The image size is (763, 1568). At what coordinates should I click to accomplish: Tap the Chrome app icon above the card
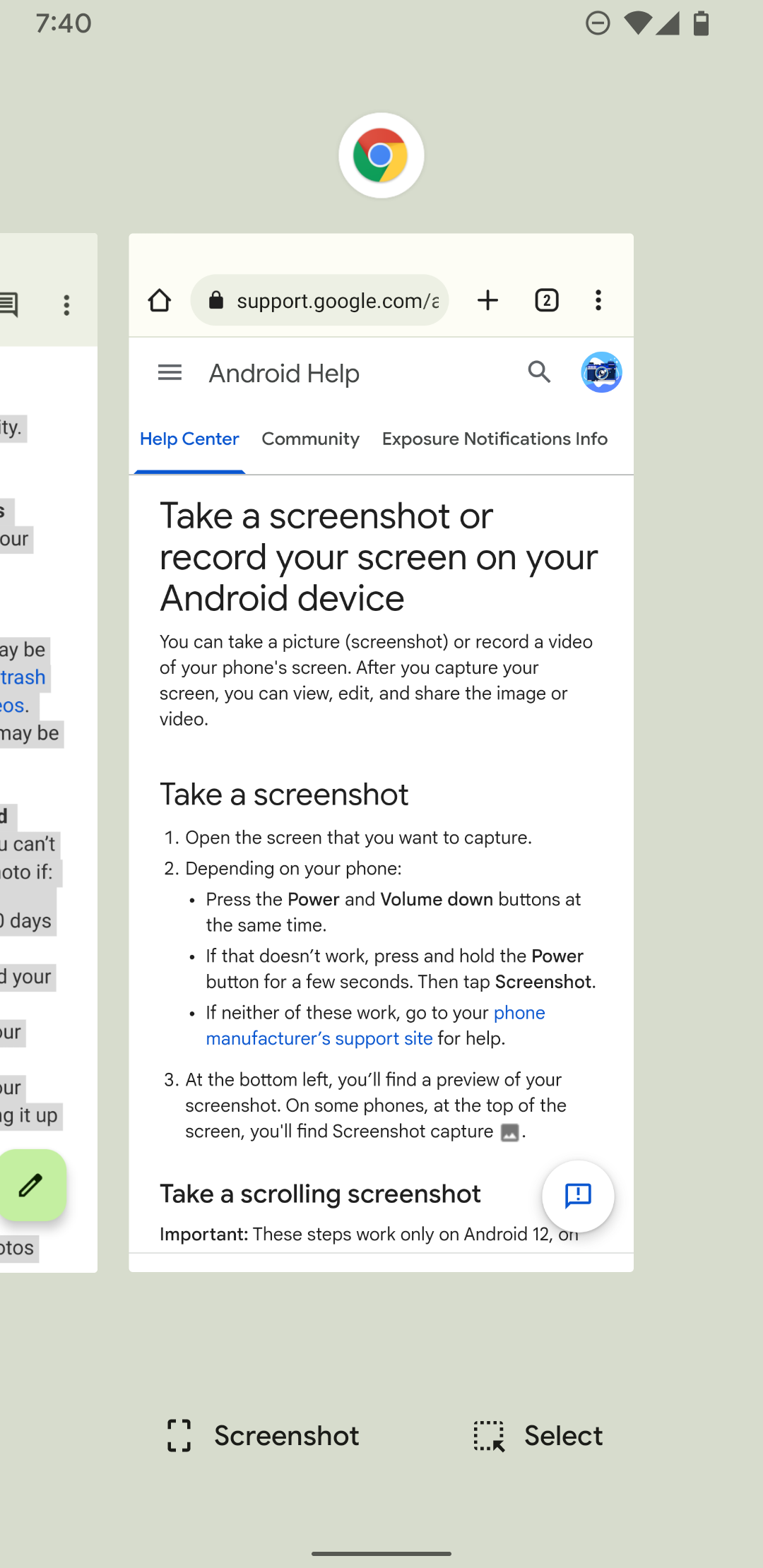click(x=381, y=155)
